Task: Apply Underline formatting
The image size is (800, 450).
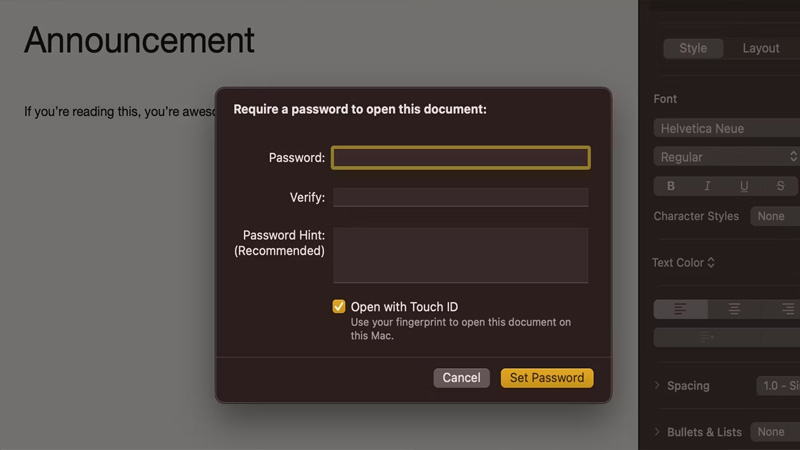Action: 744,186
